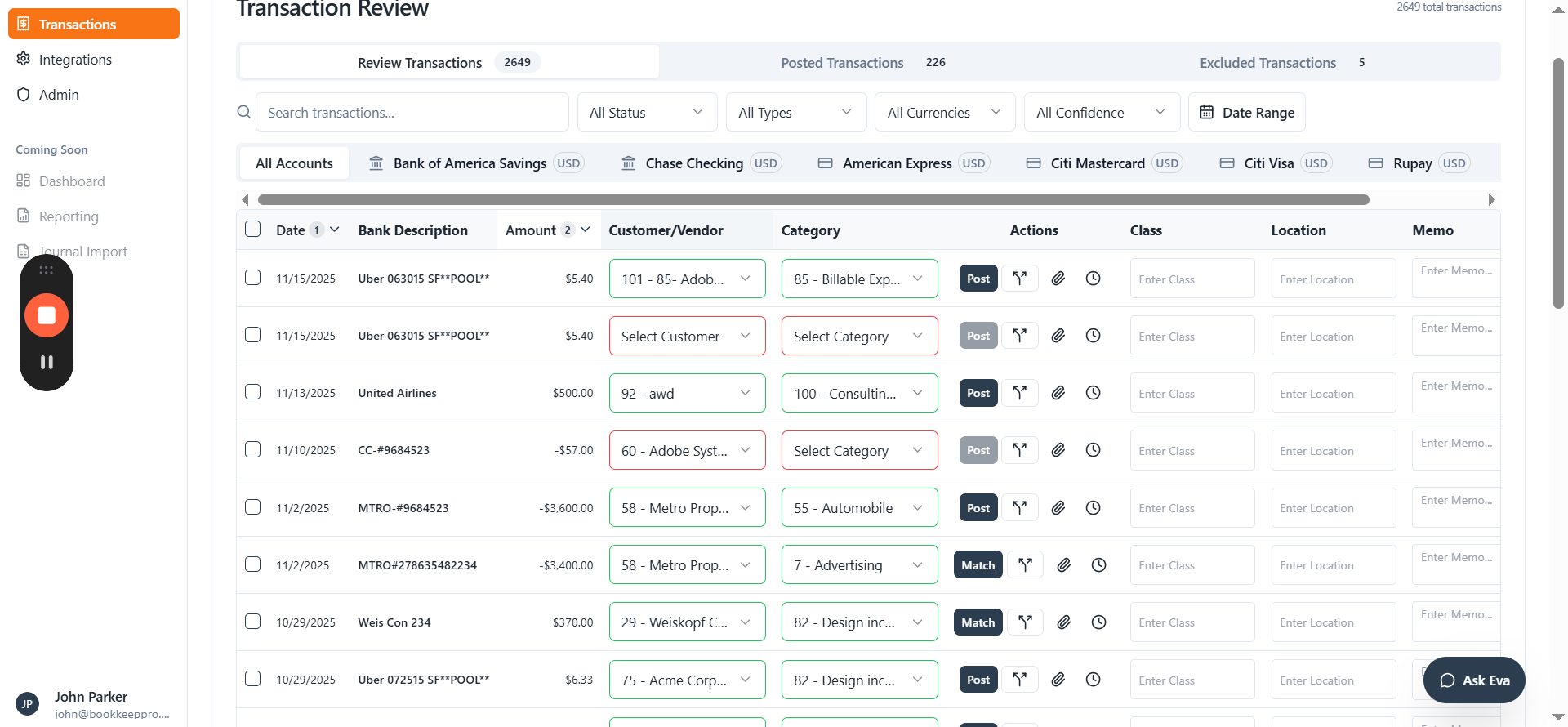Expand the All Confidence dropdown
This screenshot has height=727, width=1568.
(1102, 112)
